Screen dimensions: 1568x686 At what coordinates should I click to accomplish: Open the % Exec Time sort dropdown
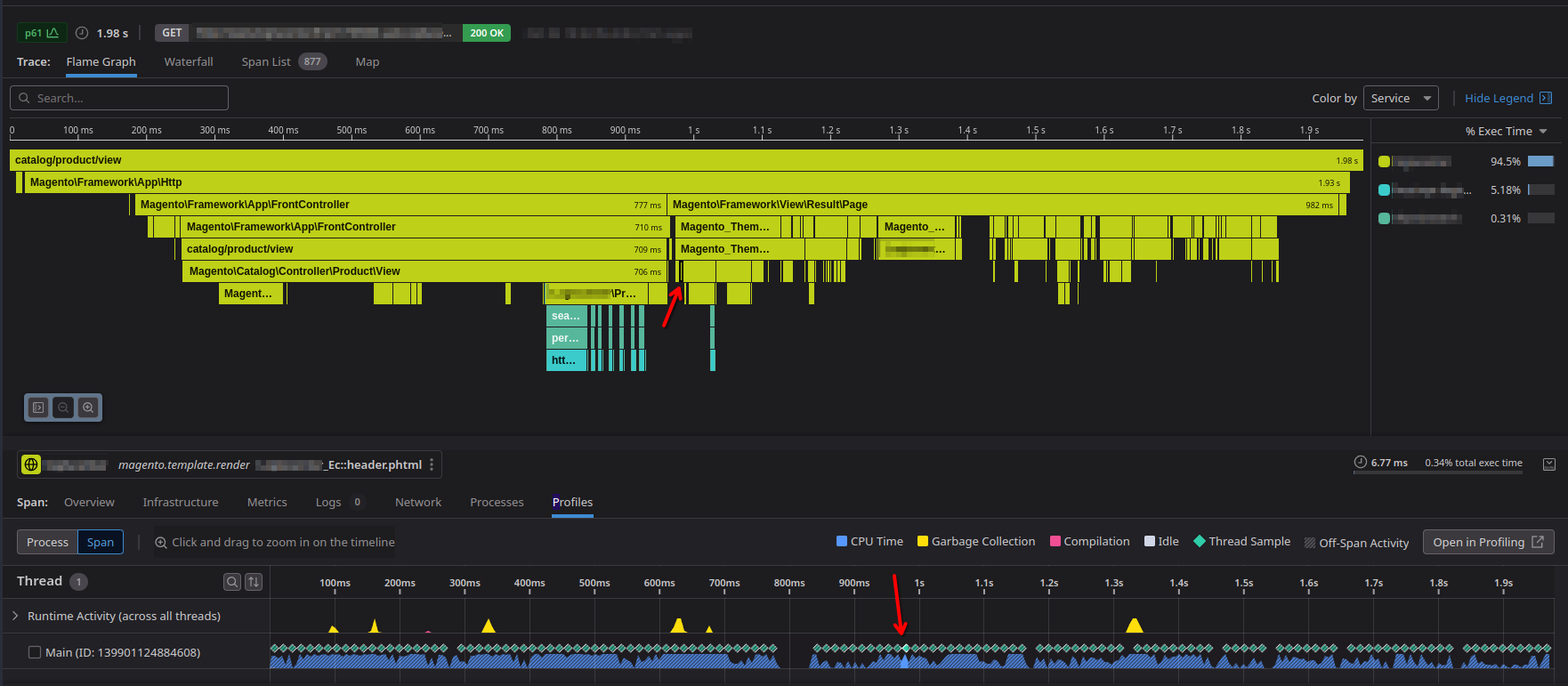coord(1506,131)
